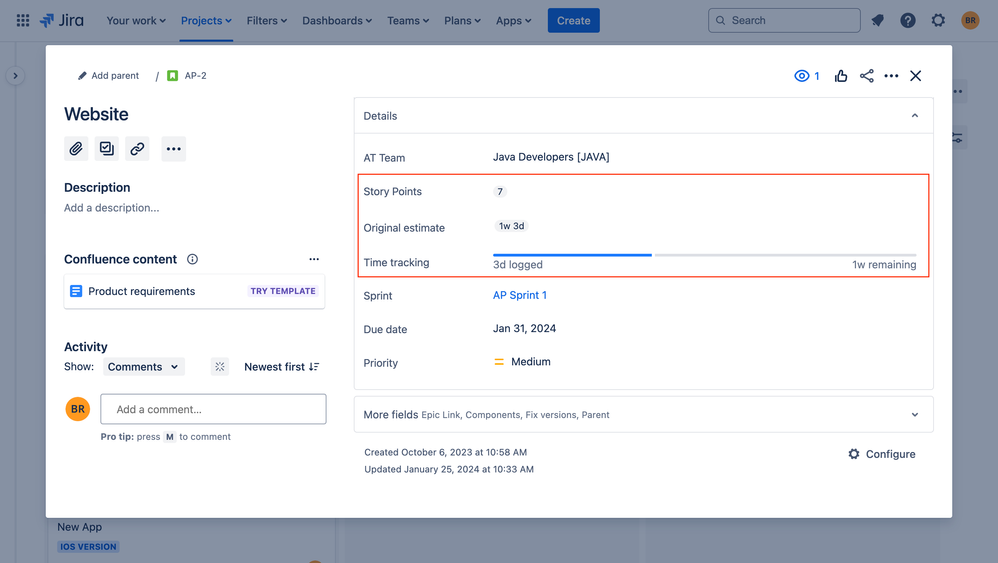Toggle Newest first sort order

coord(281,366)
